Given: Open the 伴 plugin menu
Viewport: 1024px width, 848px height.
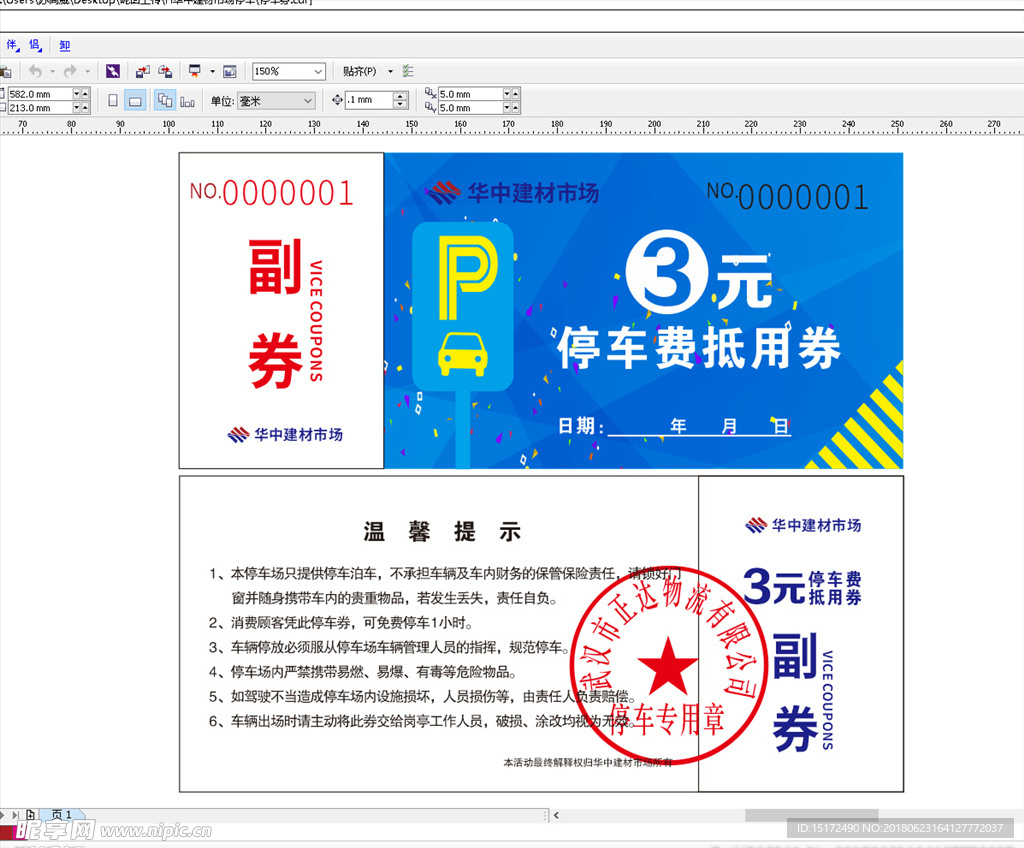Looking at the screenshot, I should pyautogui.click(x=12, y=45).
